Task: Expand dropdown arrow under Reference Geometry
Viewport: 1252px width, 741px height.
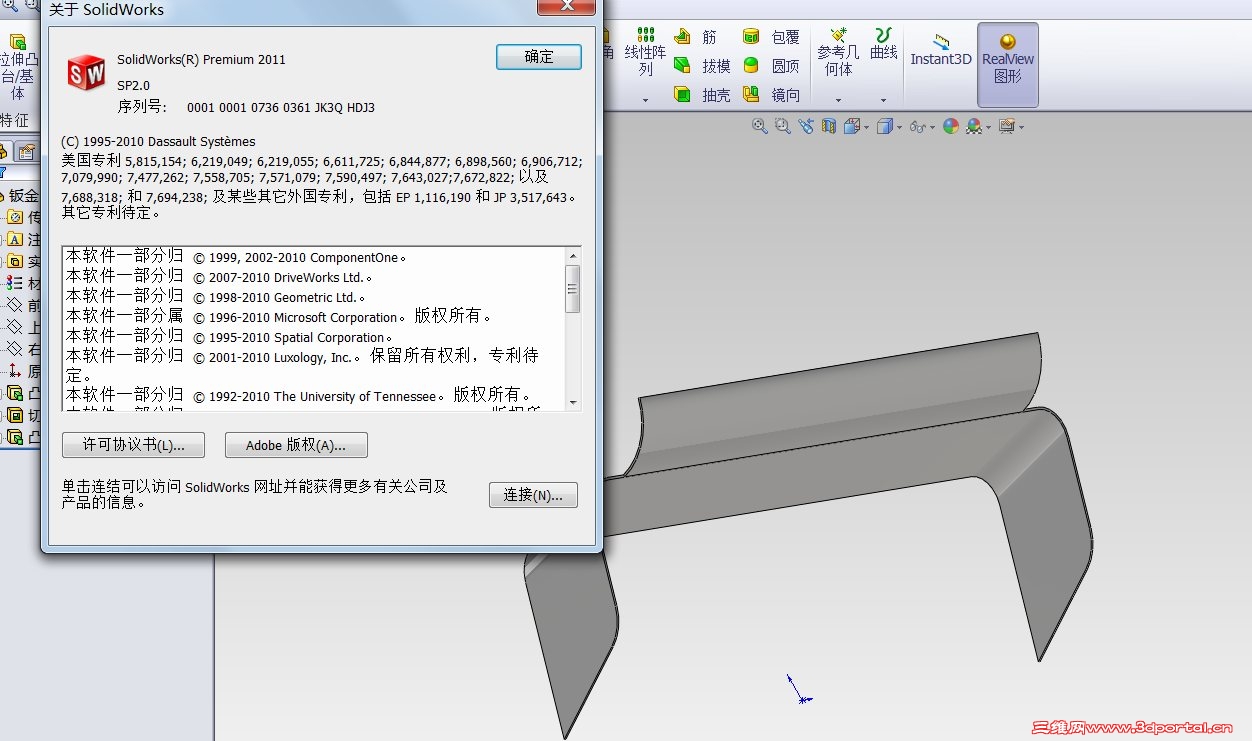Action: click(838, 100)
